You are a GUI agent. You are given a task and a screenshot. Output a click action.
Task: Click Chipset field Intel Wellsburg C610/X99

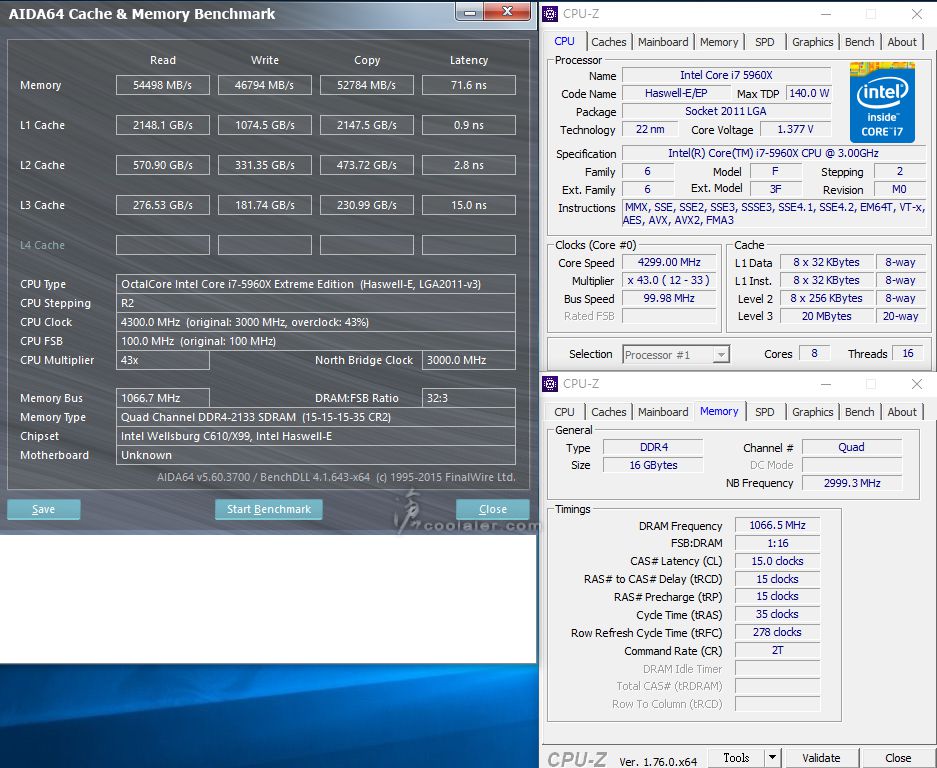(x=316, y=436)
